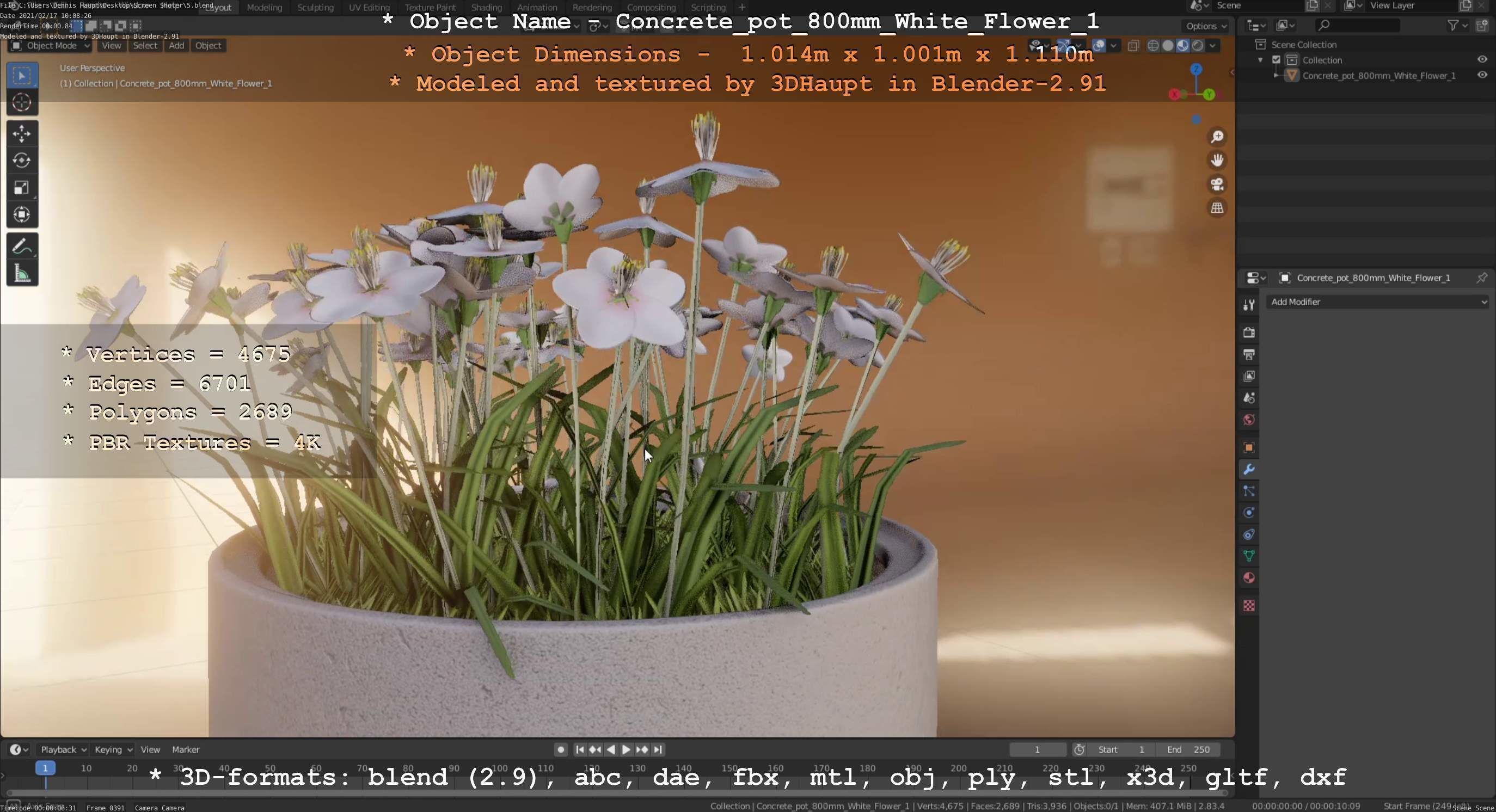This screenshot has width=1496, height=812.
Task: Toggle viewport gizmos button
Action: (x=1063, y=45)
